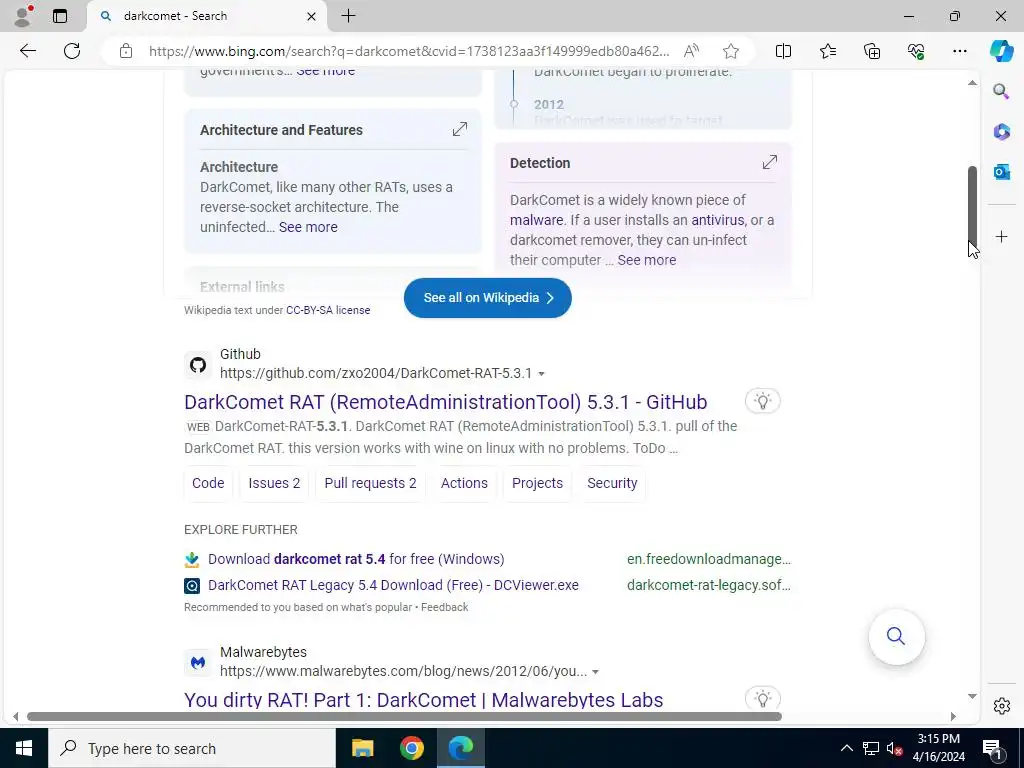
Task: Open tab actions menu
Action: (59, 16)
